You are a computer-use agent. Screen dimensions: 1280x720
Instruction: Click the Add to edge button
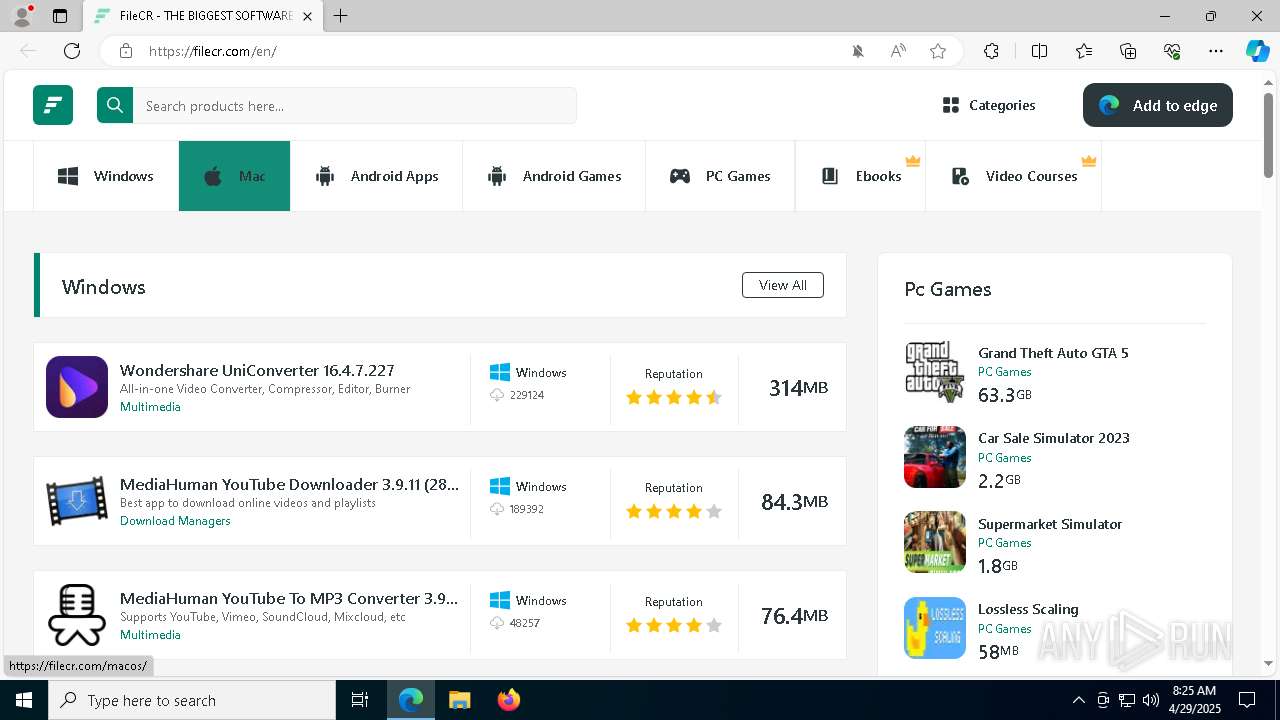1158,105
